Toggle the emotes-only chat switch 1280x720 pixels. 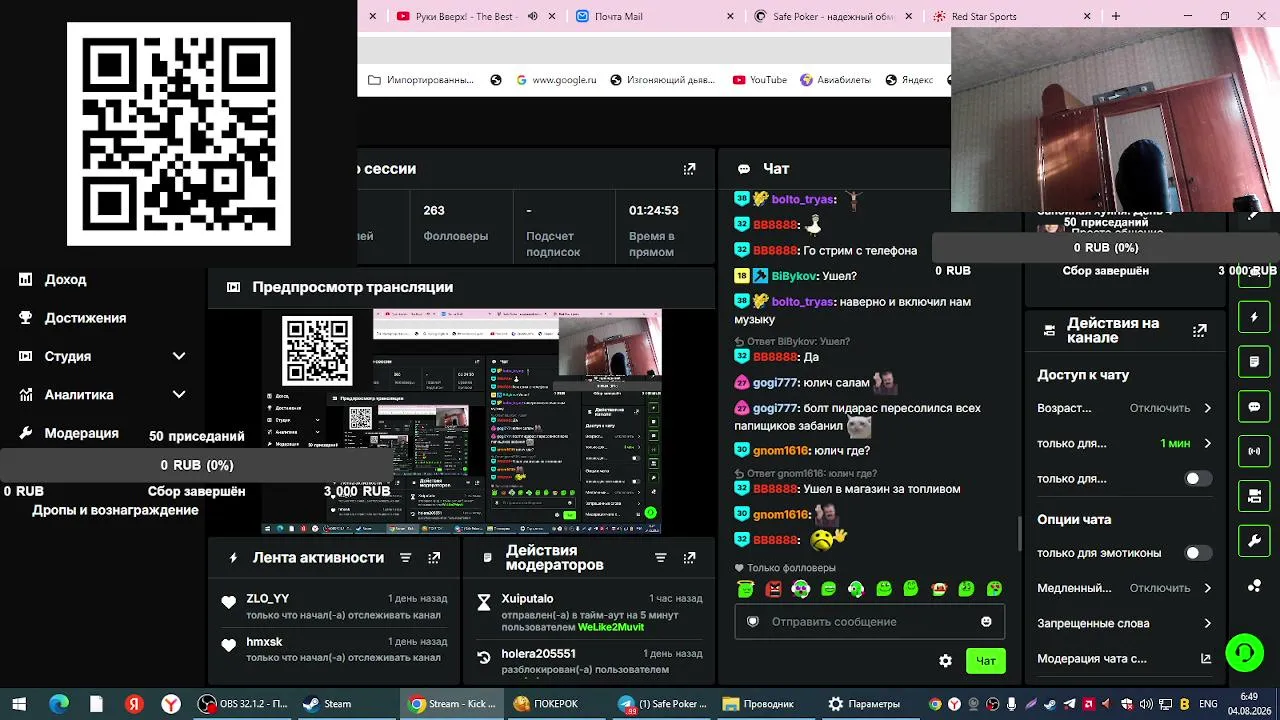[1198, 553]
